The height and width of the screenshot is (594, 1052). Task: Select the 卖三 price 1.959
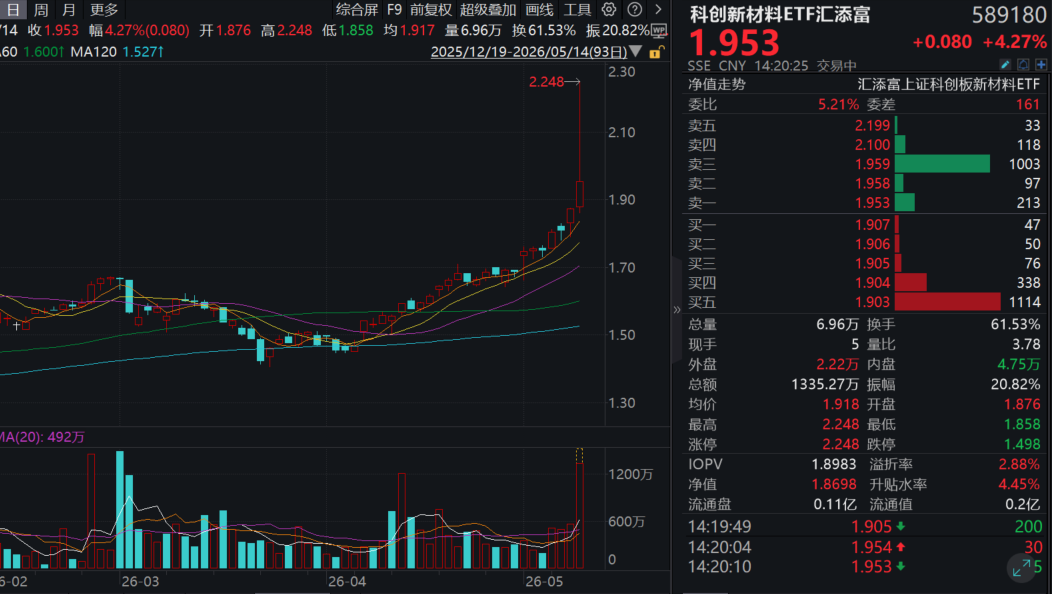coord(872,164)
